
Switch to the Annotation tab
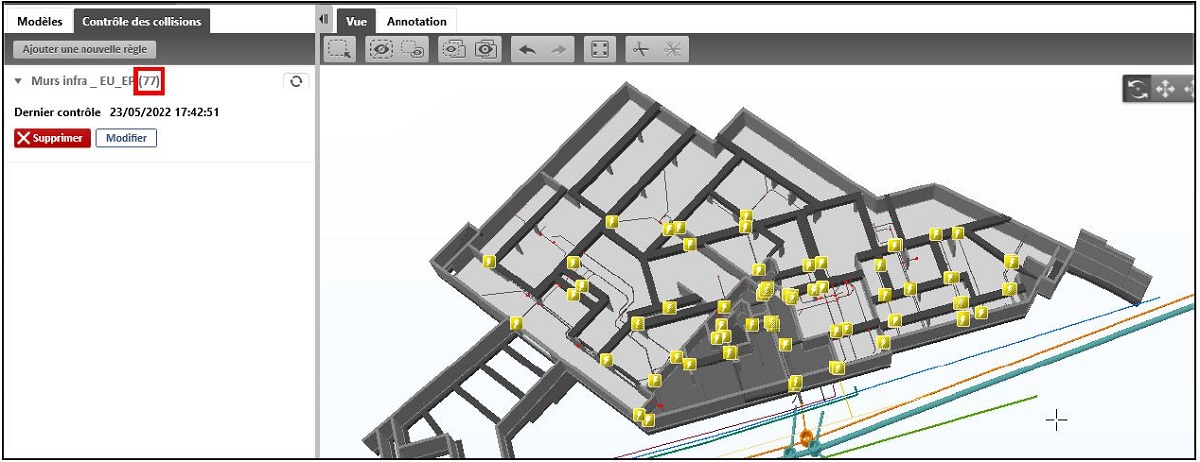click(x=417, y=21)
